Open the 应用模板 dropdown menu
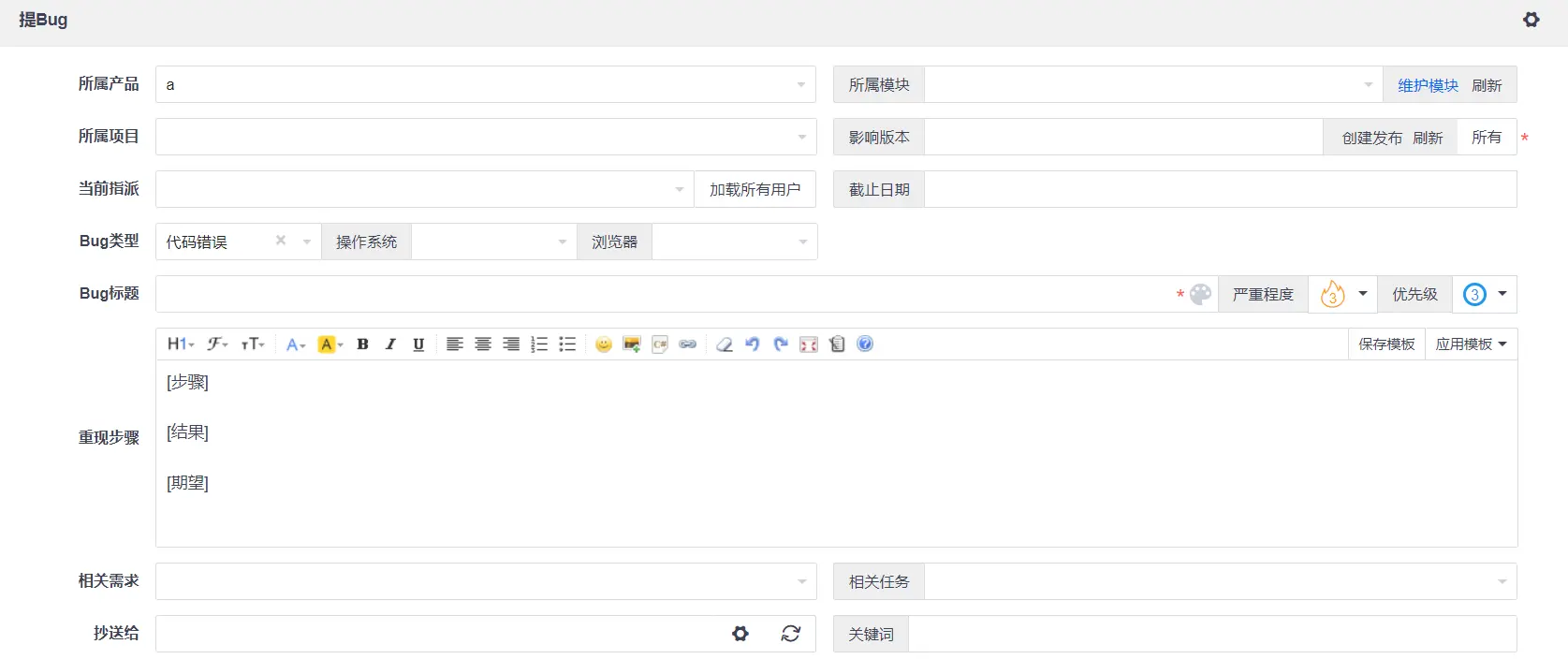This screenshot has width=1568, height=659. point(1471,344)
